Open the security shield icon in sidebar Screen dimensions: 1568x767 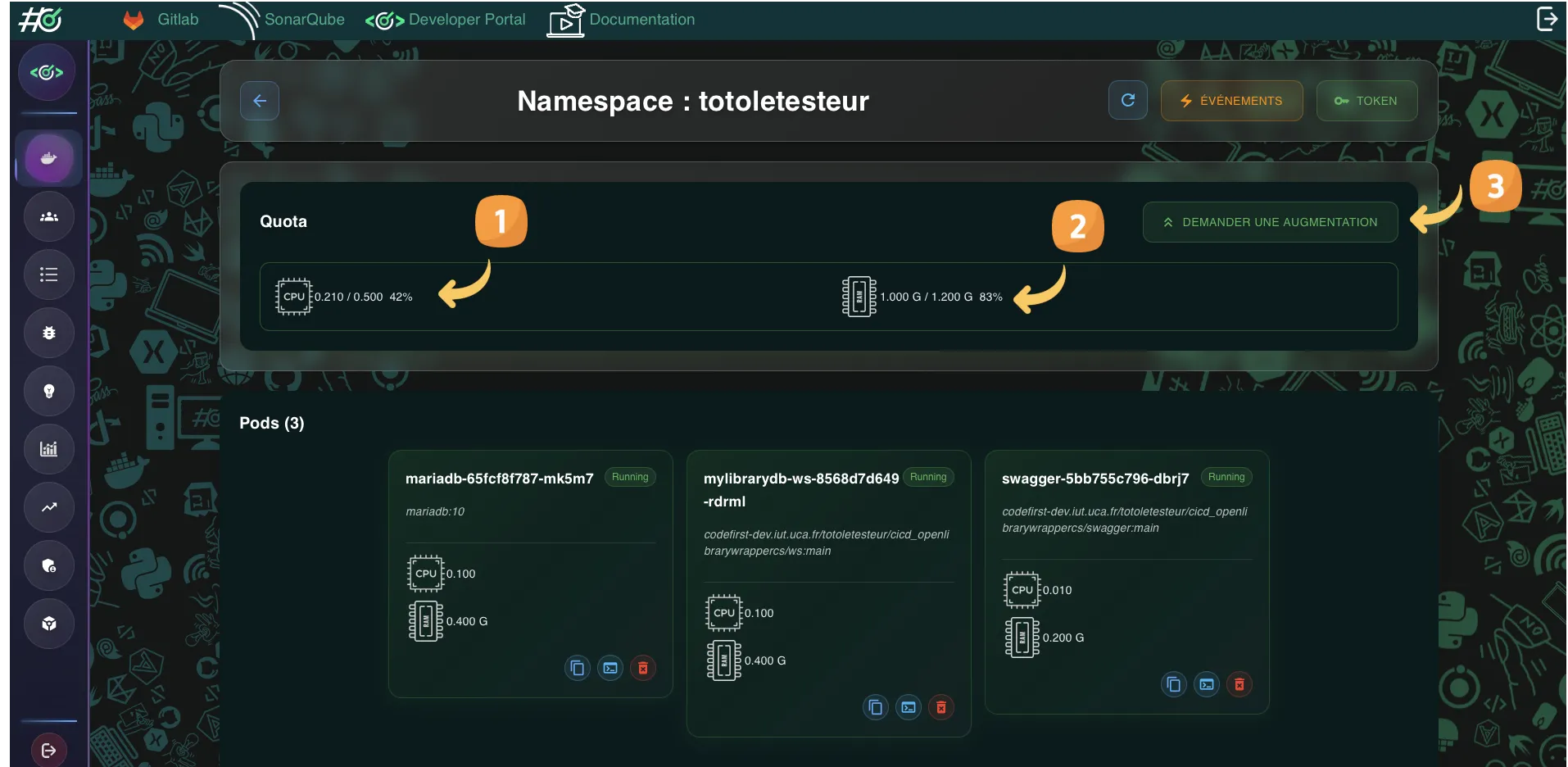point(48,565)
